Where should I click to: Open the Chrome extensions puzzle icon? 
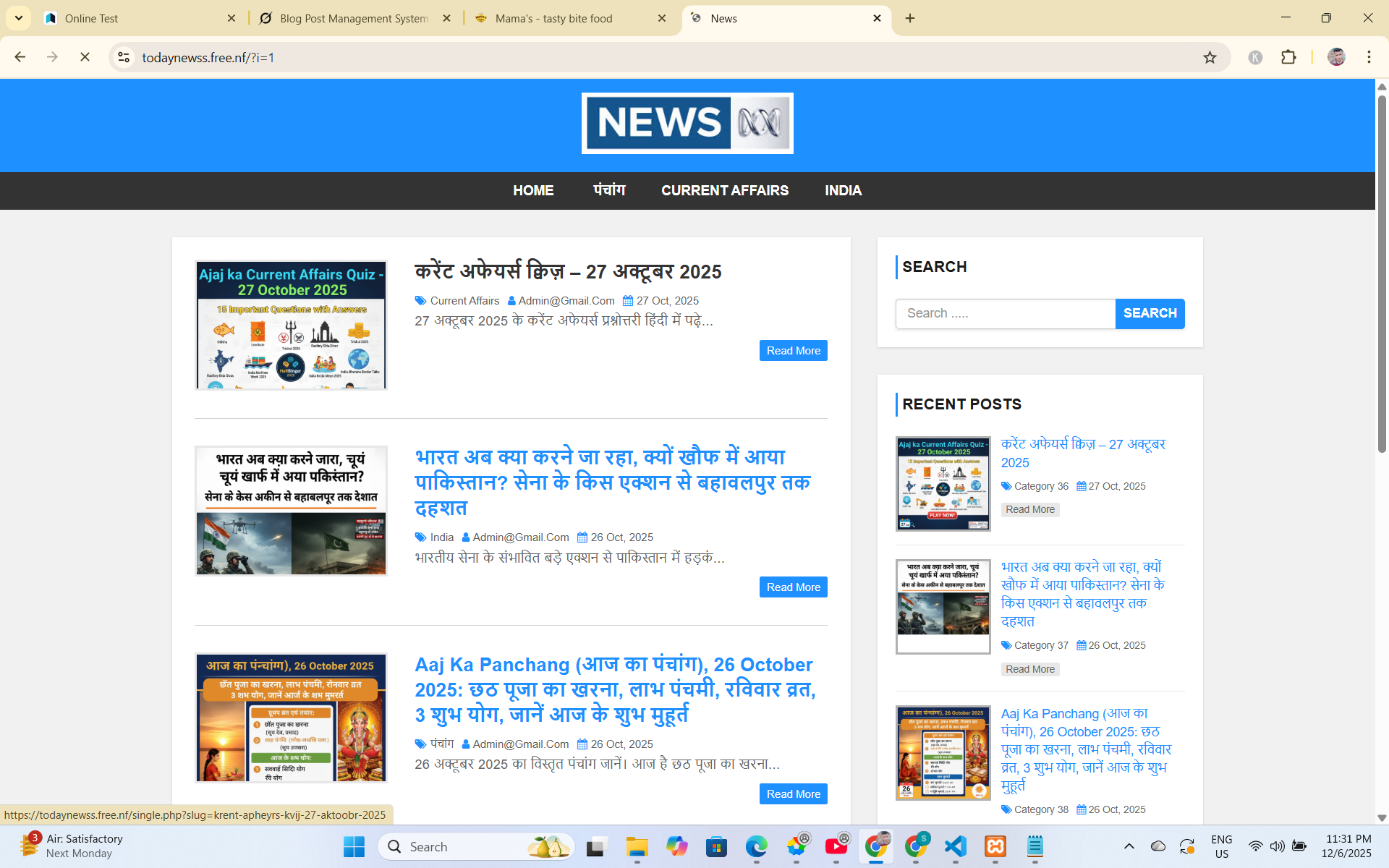tap(1289, 57)
